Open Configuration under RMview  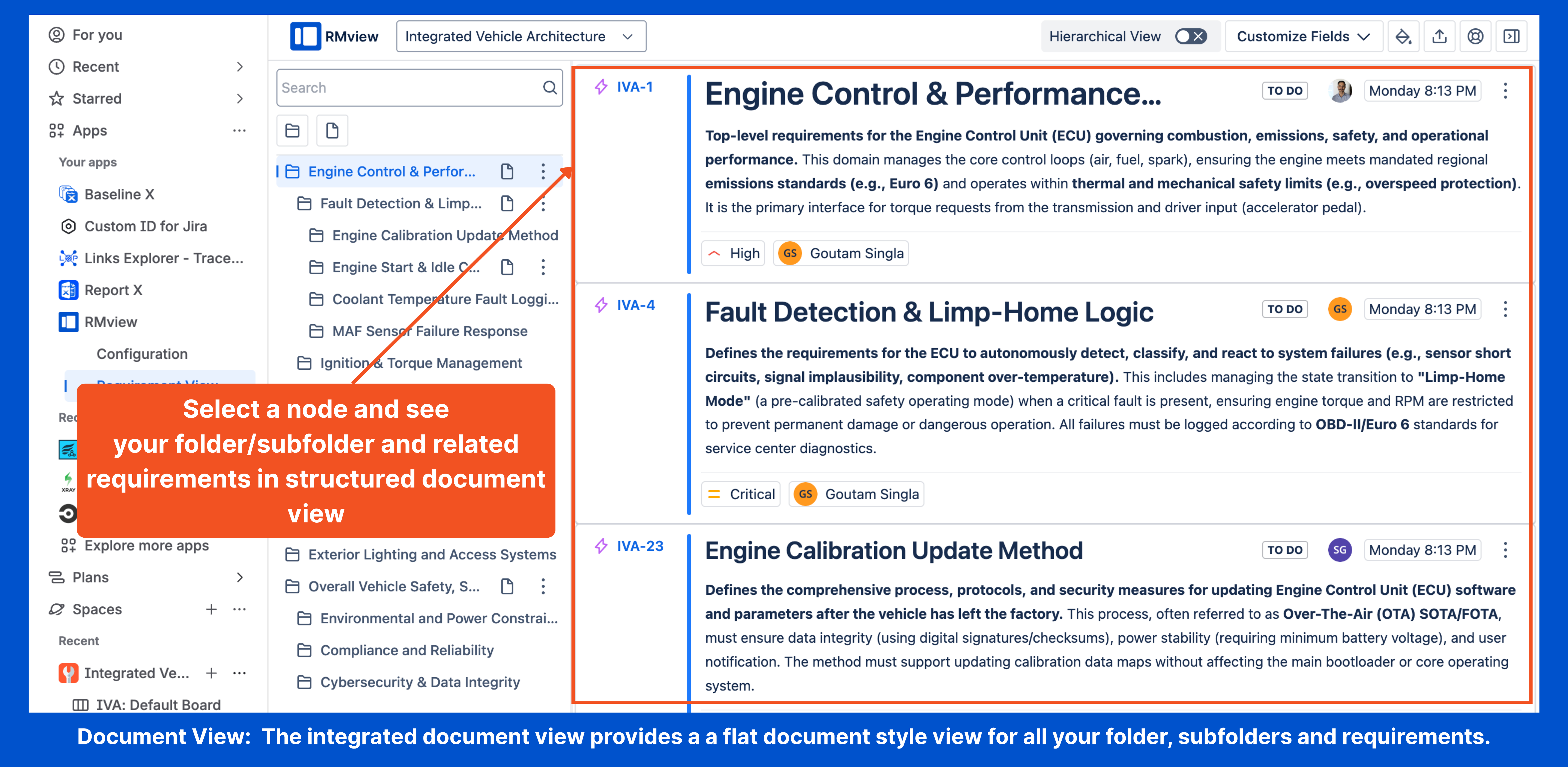(142, 354)
